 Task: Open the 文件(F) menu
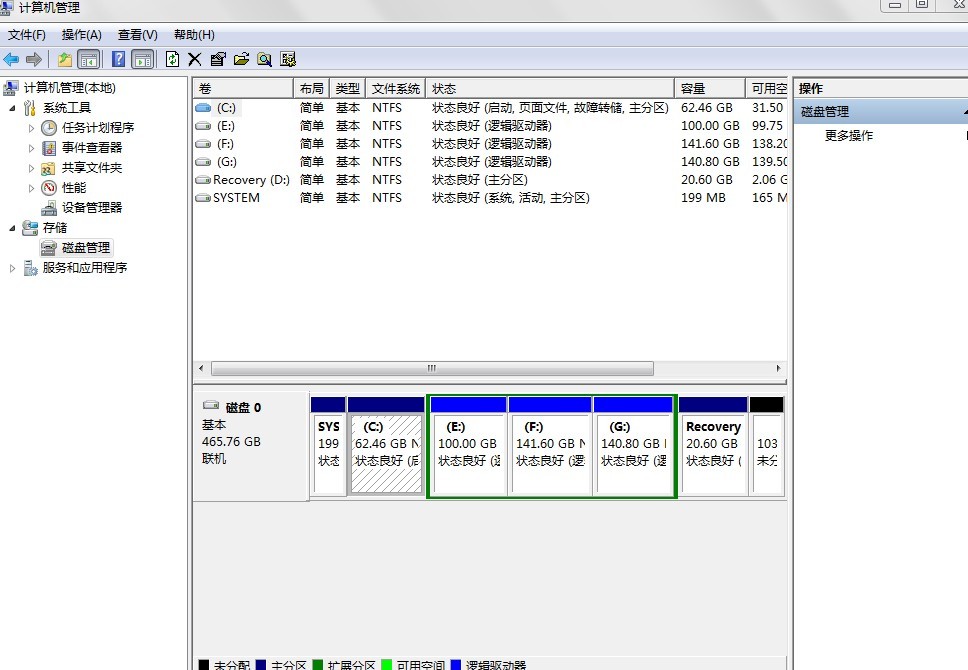click(27, 35)
